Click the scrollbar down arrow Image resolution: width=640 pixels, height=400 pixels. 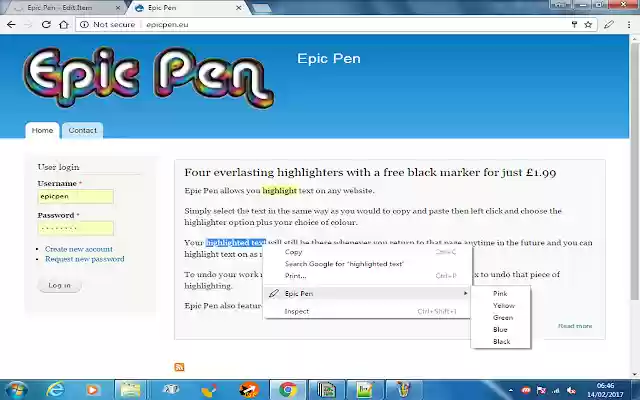click(x=635, y=374)
